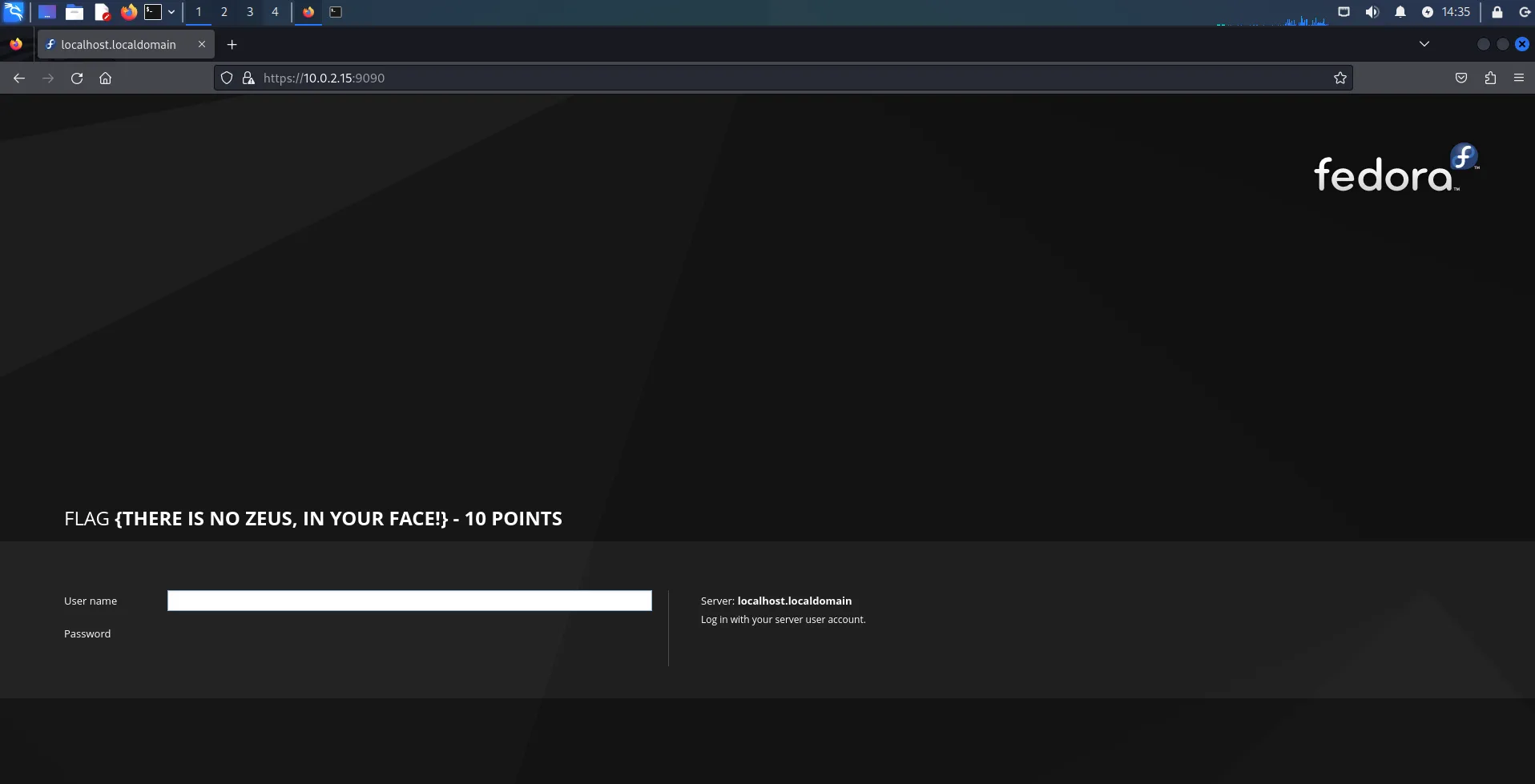1535x784 pixels.
Task: Expand the terminal taskbar dropdown arrow
Action: [x=171, y=11]
